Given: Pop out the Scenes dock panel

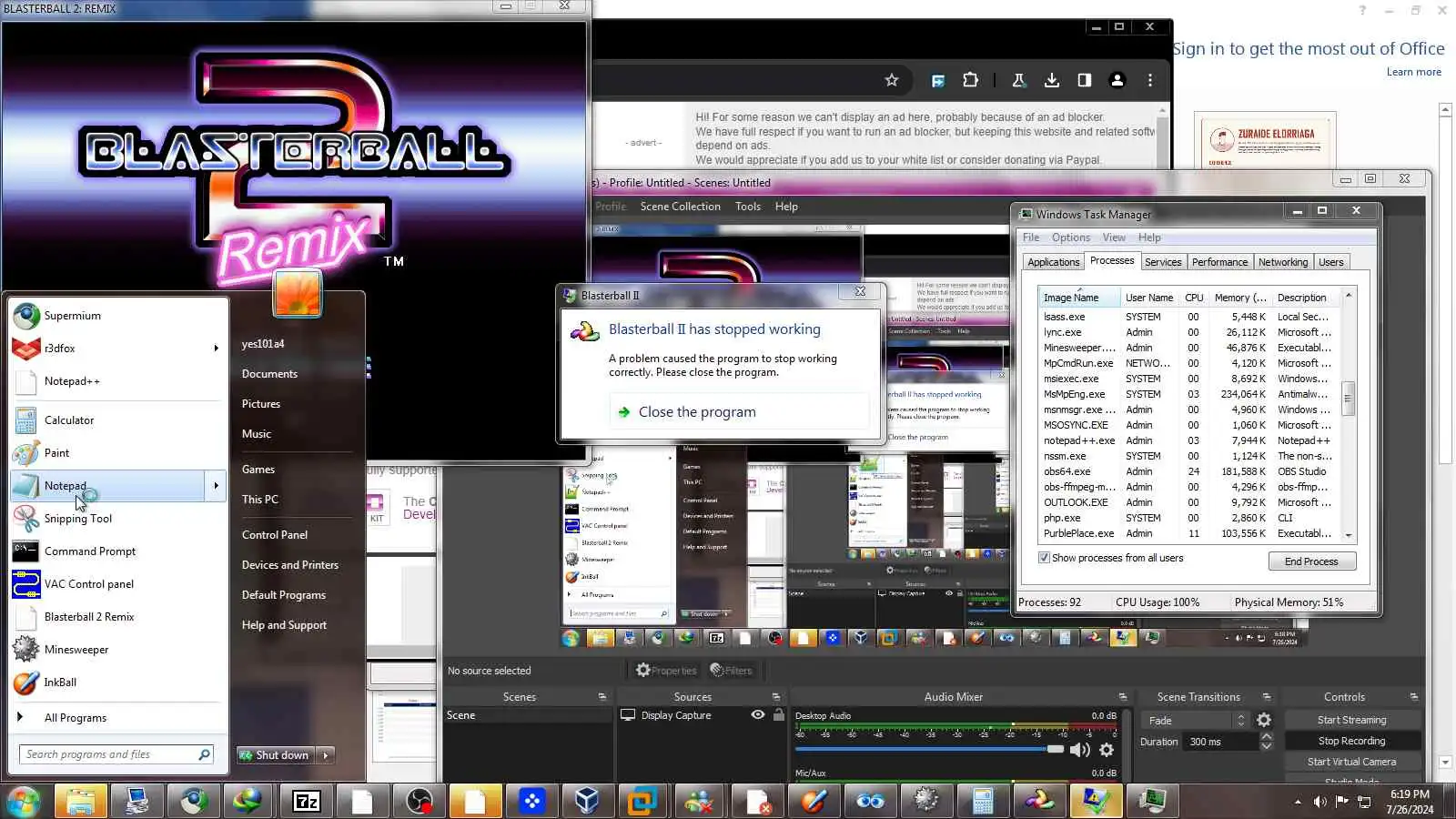Looking at the screenshot, I should 602,697.
